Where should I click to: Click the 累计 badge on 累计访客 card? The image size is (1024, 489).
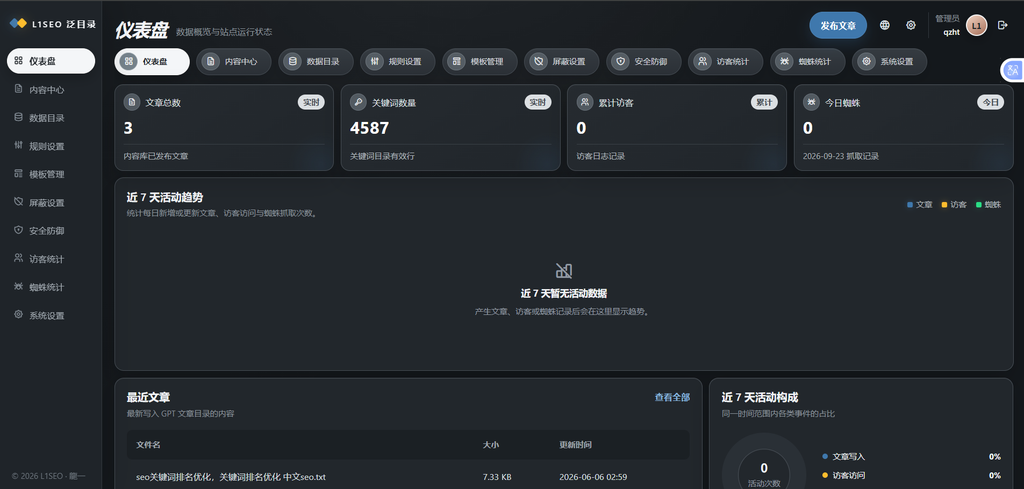click(x=764, y=103)
